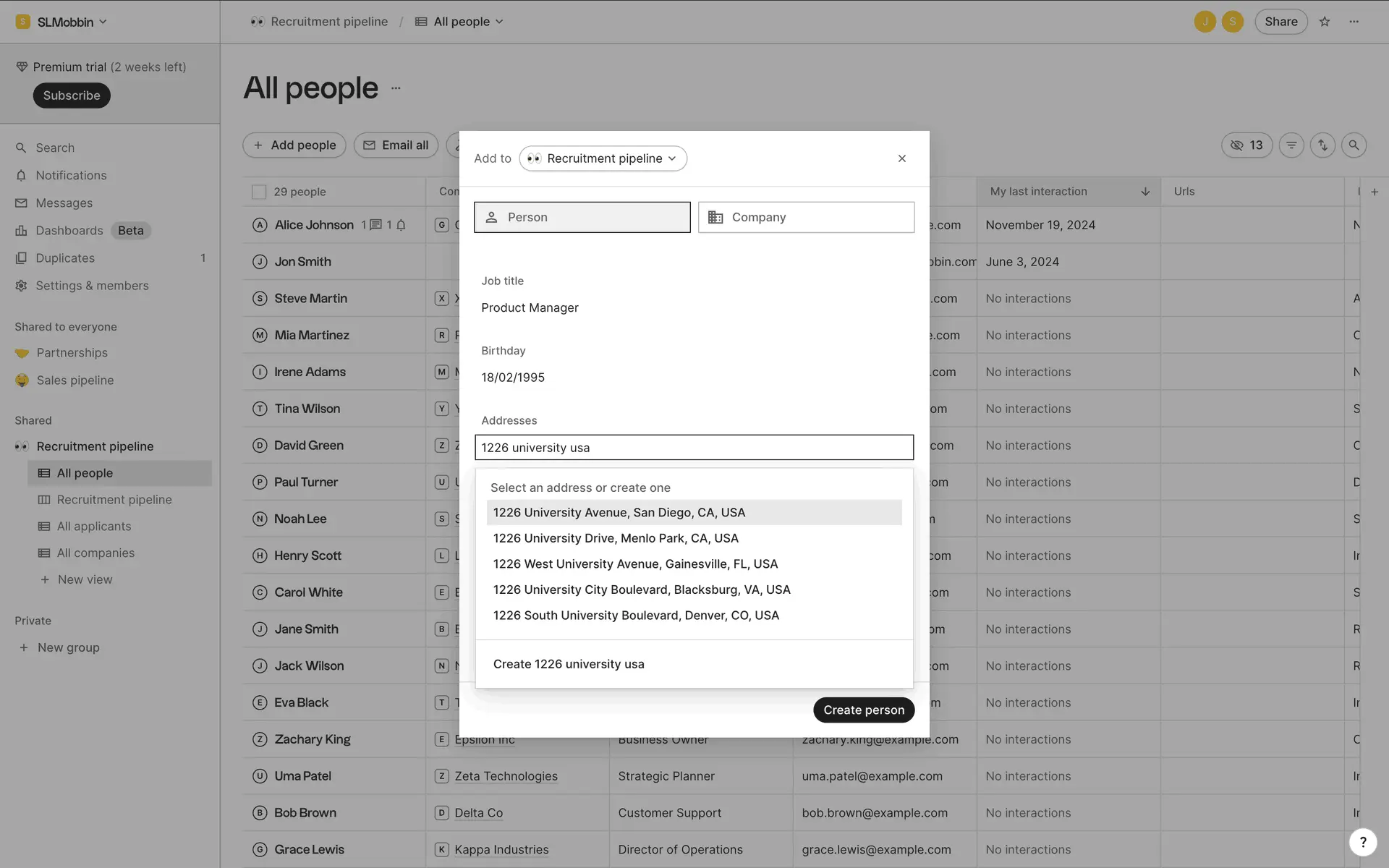Click the Addresses input field
1389x868 pixels.
coord(694,448)
